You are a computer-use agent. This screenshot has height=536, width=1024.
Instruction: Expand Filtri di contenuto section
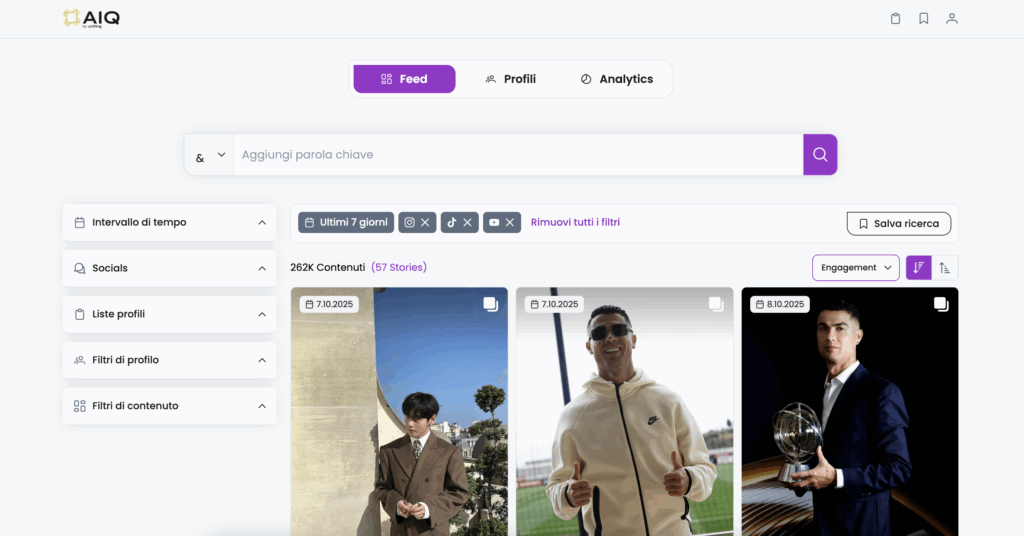[x=169, y=406]
